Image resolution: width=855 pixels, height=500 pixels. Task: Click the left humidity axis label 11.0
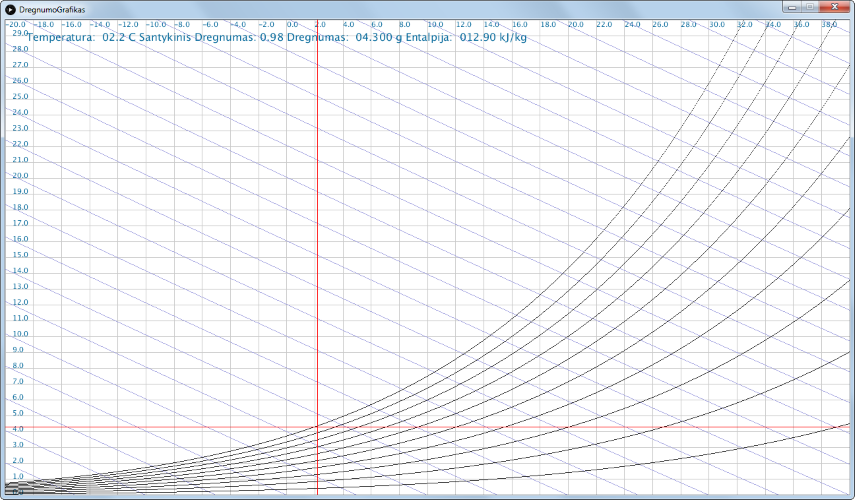pos(20,318)
